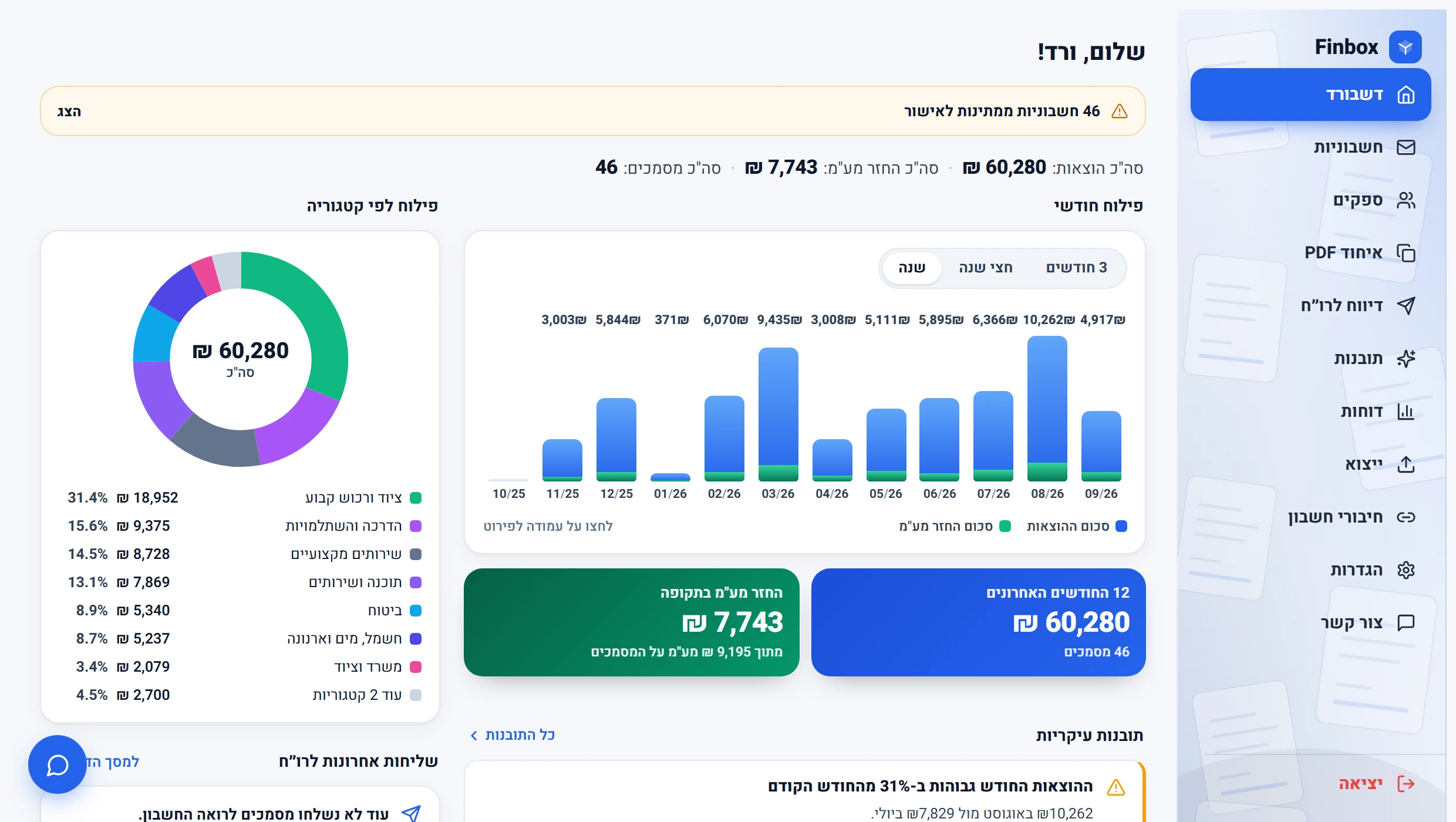The height and width of the screenshot is (822, 1456).
Task: Click the 12/25 bar in monthly chart
Action: pos(616,440)
